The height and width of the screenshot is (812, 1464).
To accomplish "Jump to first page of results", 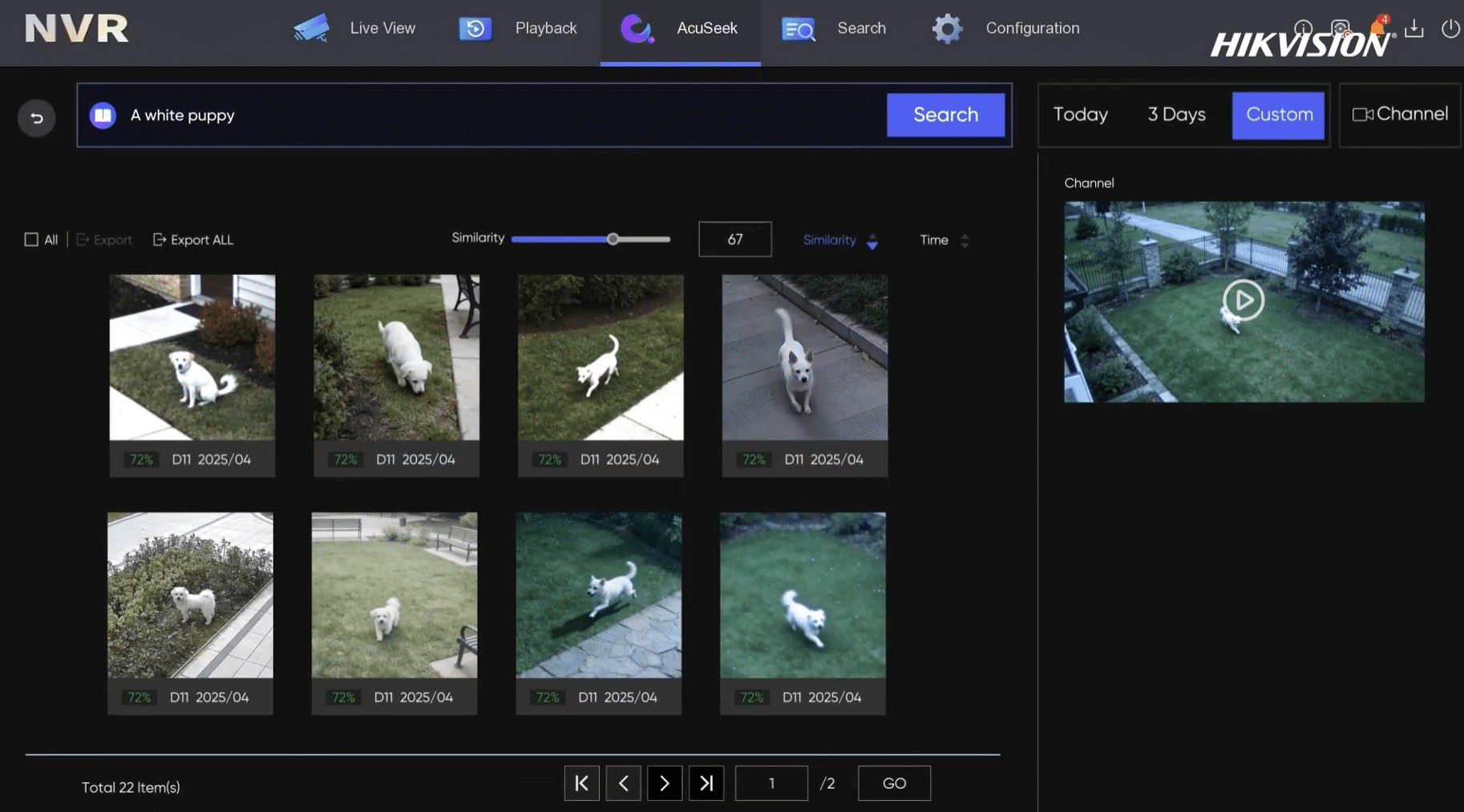I will (582, 783).
